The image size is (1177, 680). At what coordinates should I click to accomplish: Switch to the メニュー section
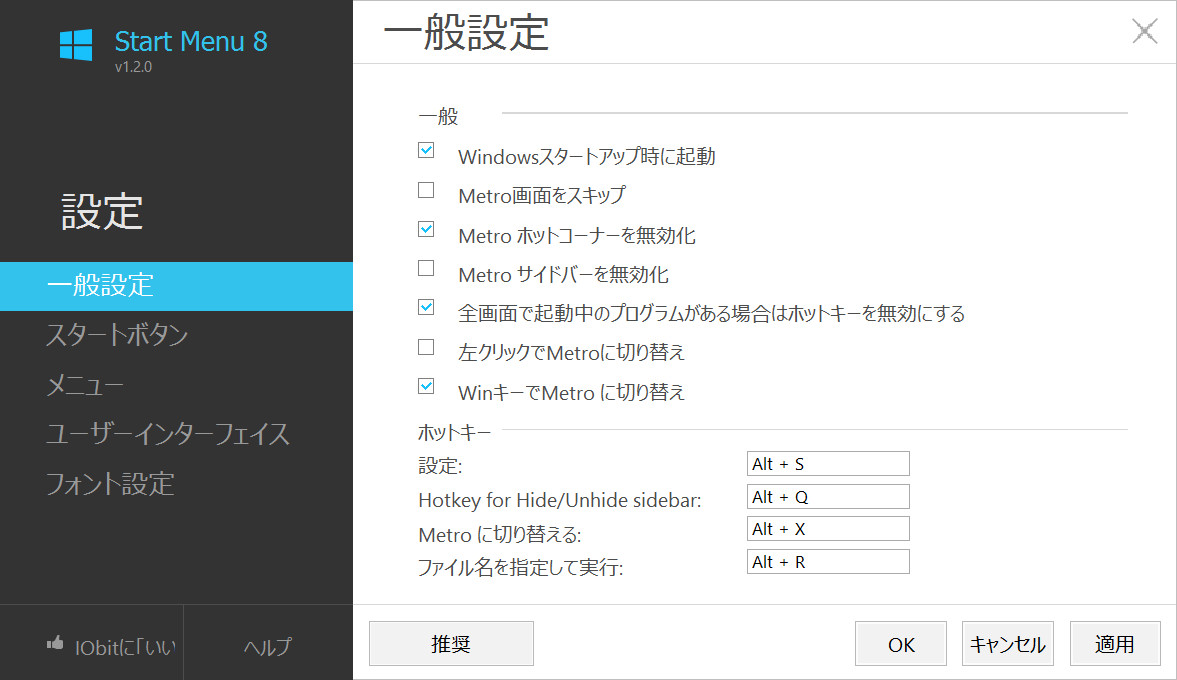[84, 385]
